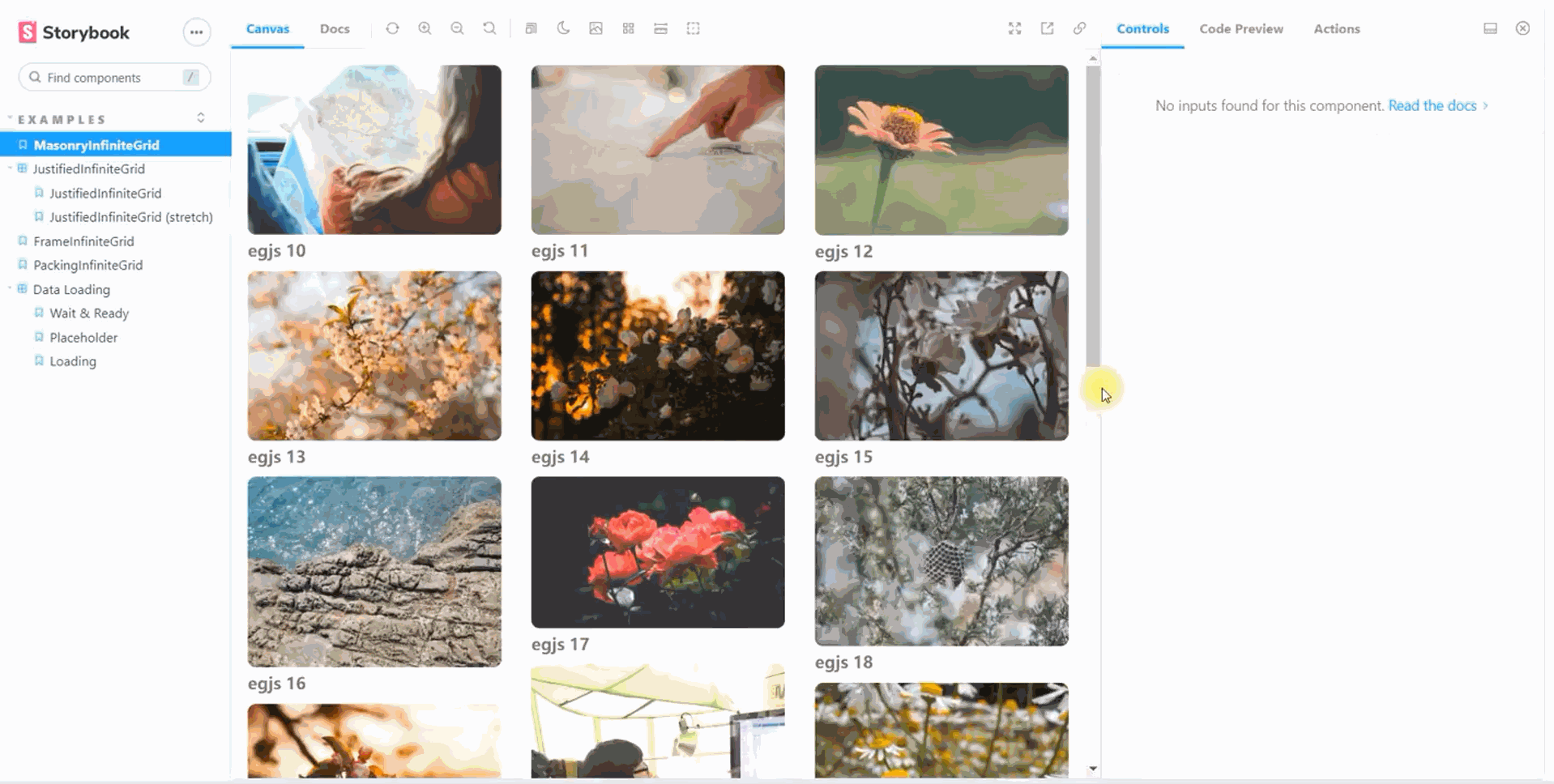Image resolution: width=1554 pixels, height=784 pixels.
Task: Click the Storybook logo
Action: pyautogui.click(x=74, y=32)
